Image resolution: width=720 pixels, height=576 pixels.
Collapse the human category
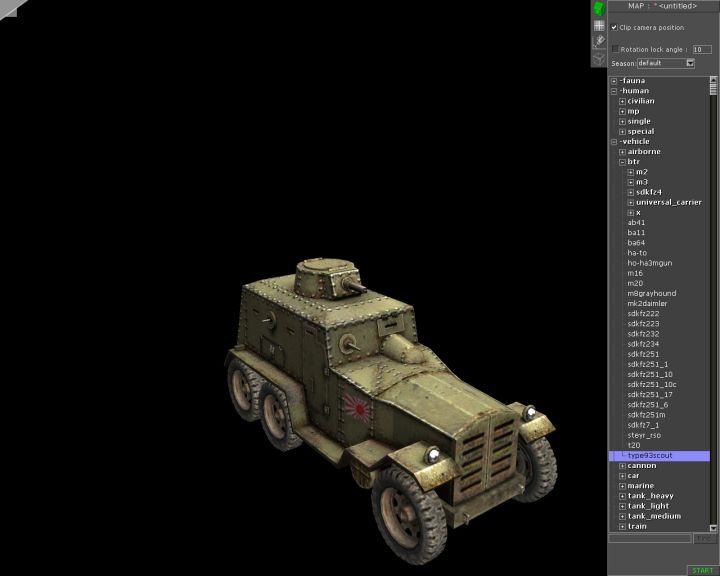614,91
